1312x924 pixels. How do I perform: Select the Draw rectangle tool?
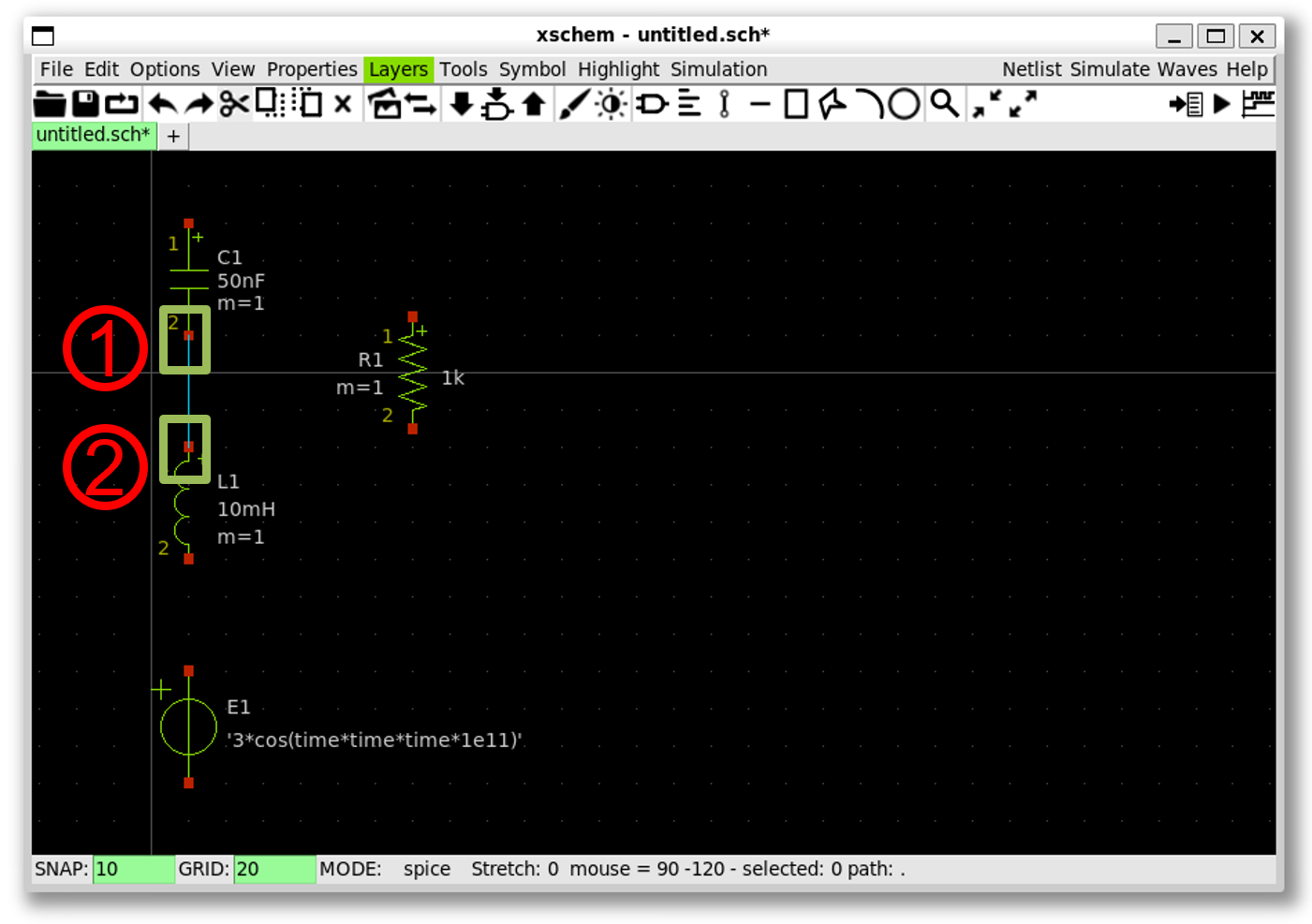pos(796,104)
